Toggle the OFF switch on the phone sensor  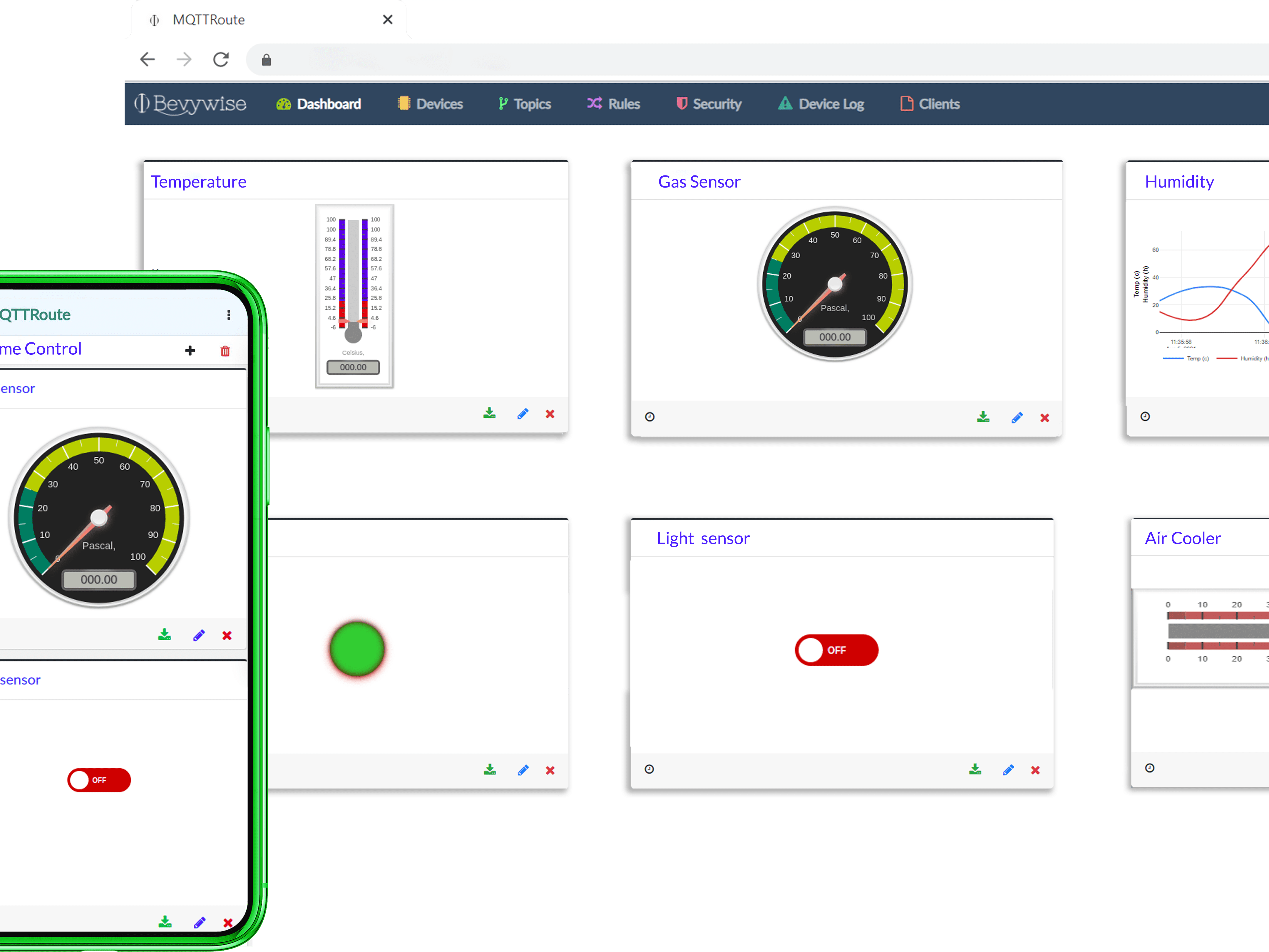[99, 780]
